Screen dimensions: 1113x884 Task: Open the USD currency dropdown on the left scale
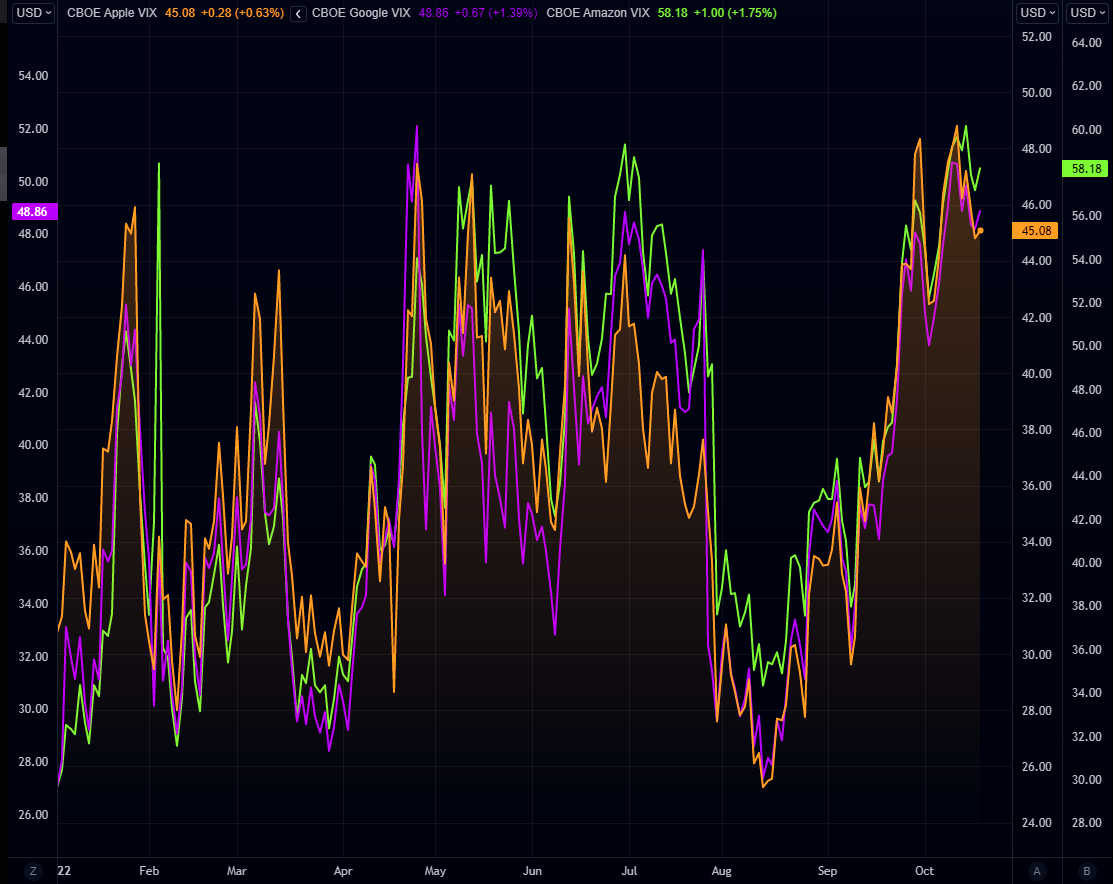click(x=33, y=13)
